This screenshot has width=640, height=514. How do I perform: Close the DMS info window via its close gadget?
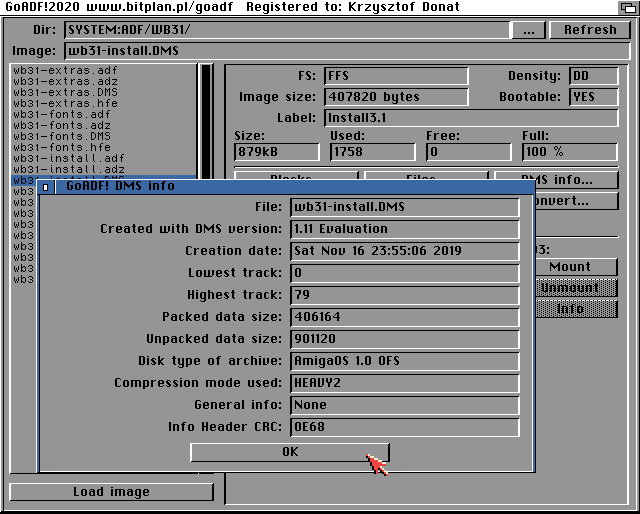pyautogui.click(x=46, y=186)
